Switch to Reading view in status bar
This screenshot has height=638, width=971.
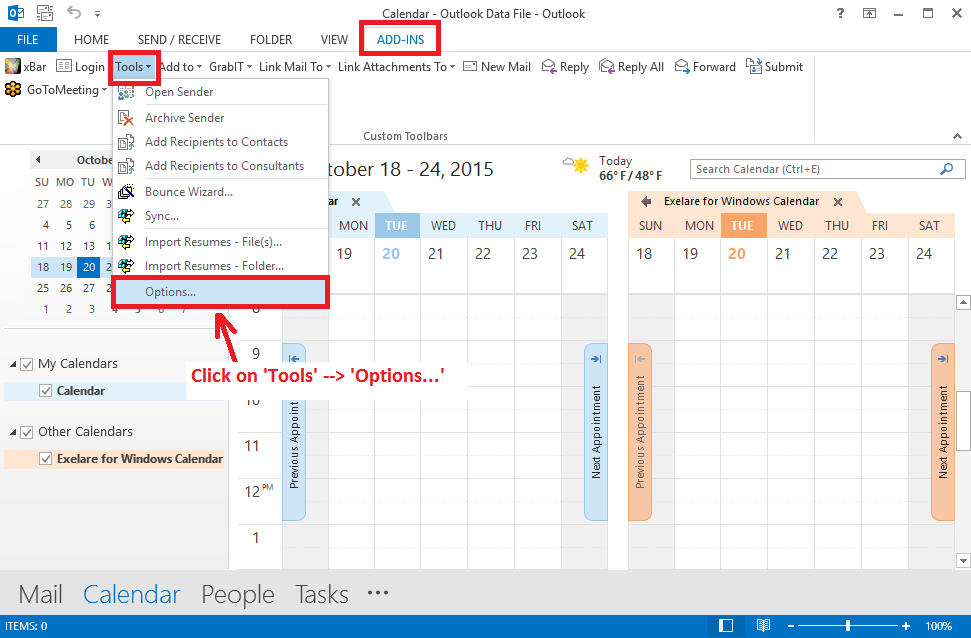[763, 626]
